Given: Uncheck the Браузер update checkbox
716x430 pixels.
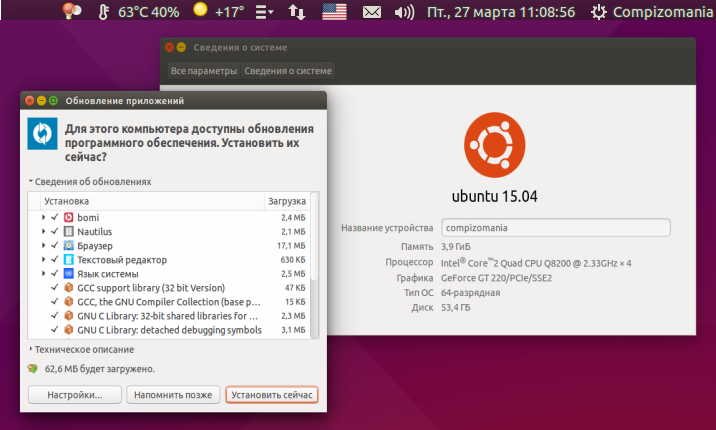Looking at the screenshot, I should coord(55,246).
